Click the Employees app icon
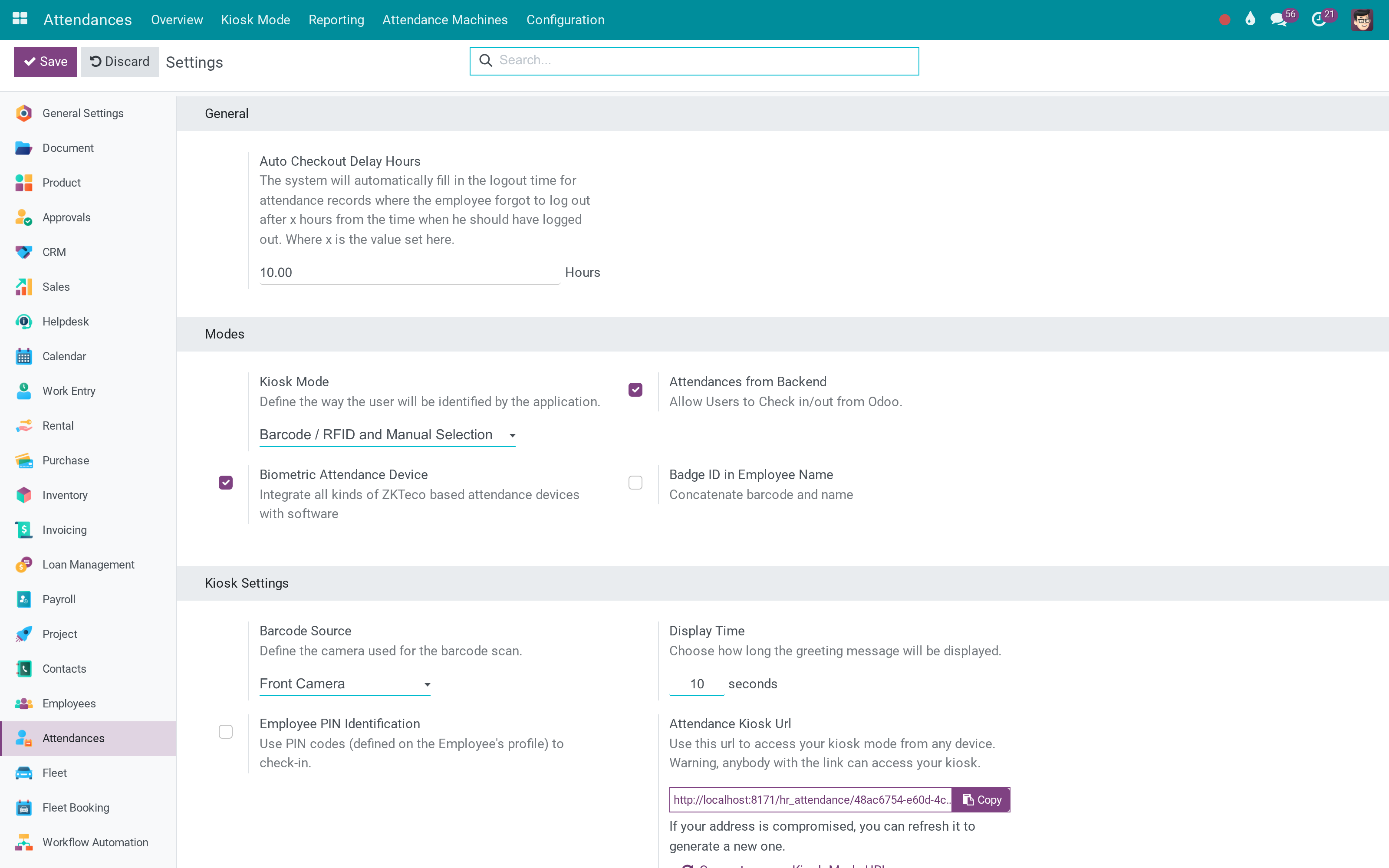Viewport: 1389px width, 868px height. 23,704
